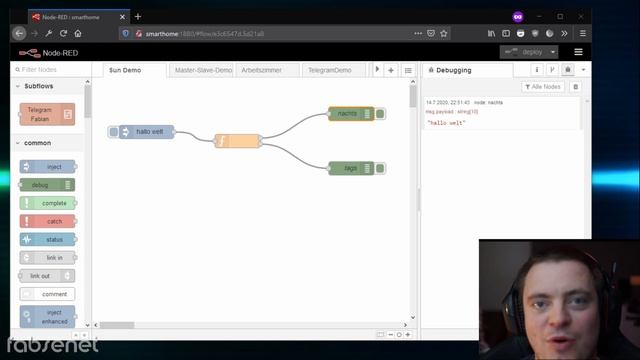Open the Debugging sidebar tab
This screenshot has width=640, height=360.
click(468, 70)
